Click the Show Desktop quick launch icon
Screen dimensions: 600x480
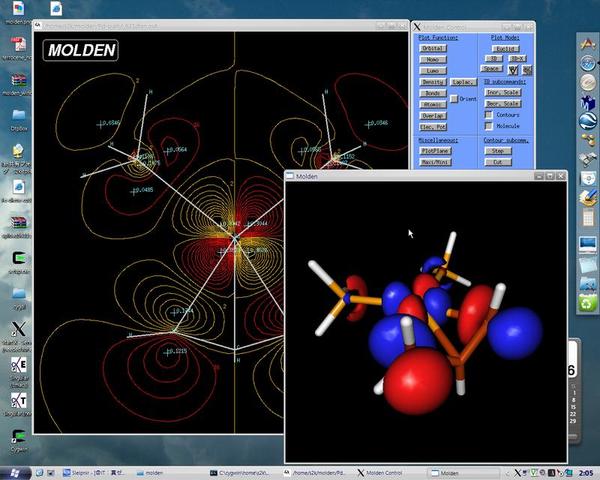click(x=51, y=473)
